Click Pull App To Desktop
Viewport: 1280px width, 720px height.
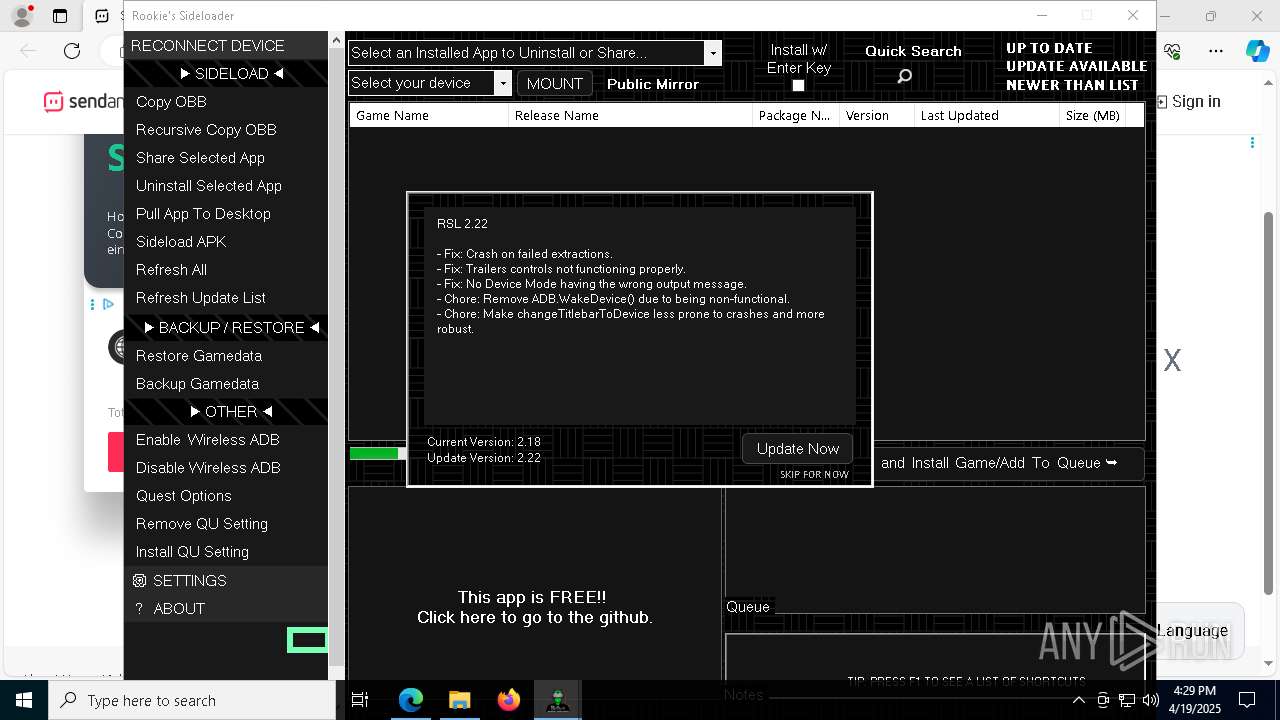pos(226,214)
